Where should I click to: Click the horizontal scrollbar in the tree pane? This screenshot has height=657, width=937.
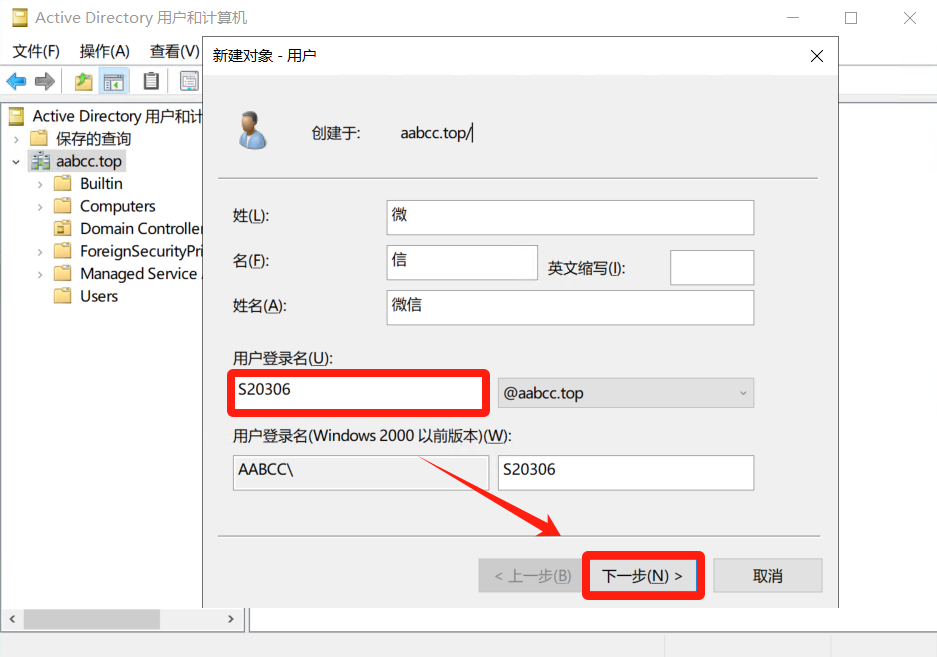pos(92,620)
